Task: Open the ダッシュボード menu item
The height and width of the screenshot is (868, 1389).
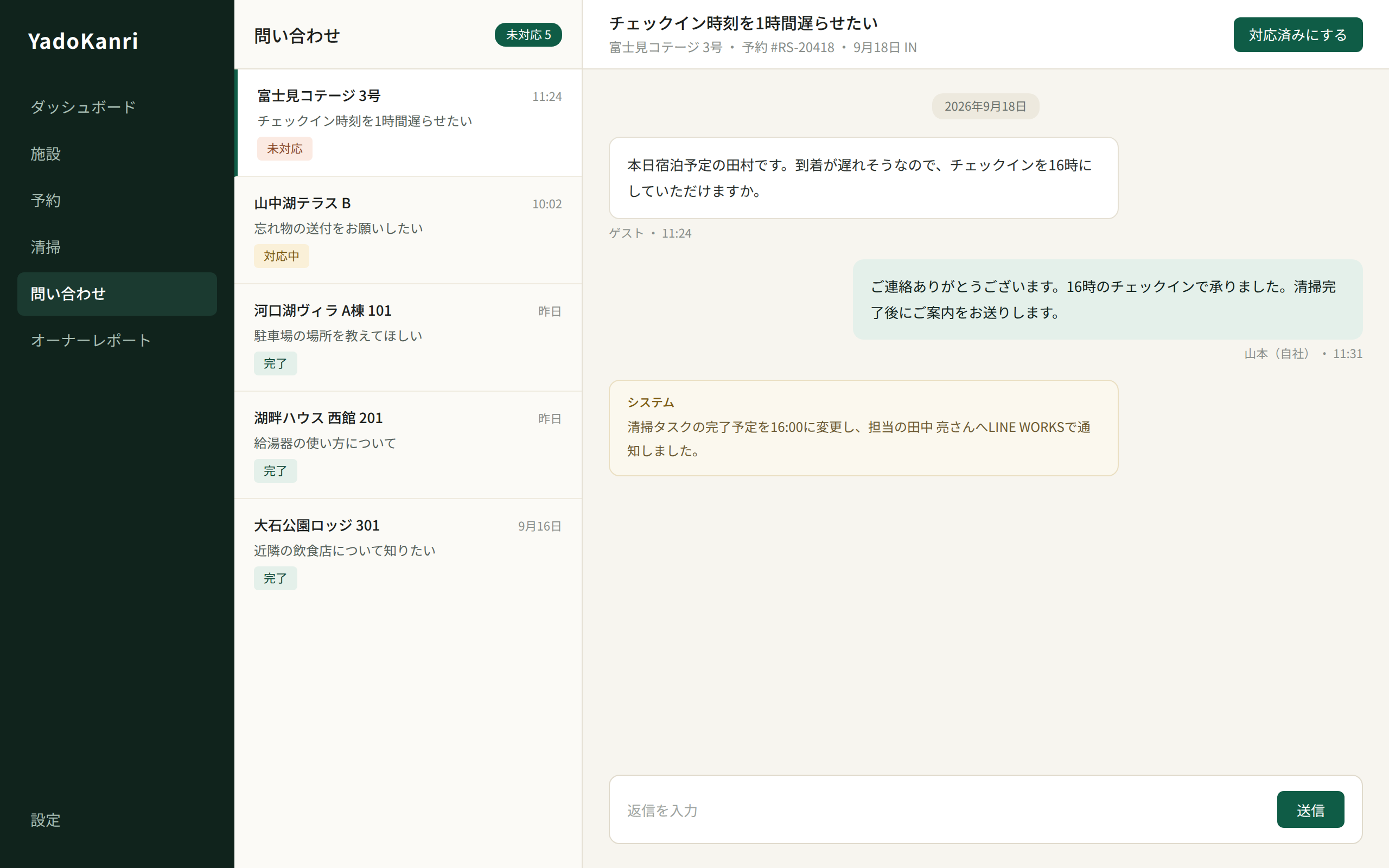Action: 117,107
